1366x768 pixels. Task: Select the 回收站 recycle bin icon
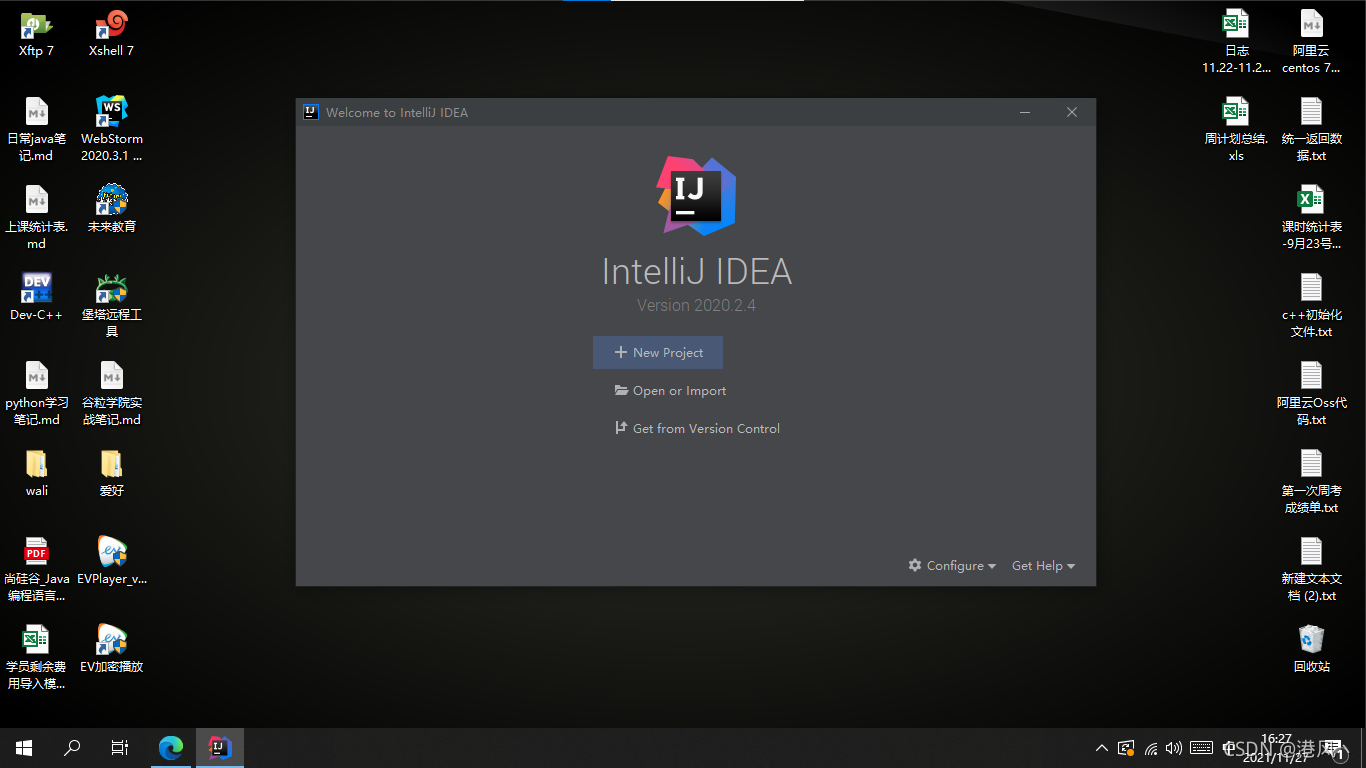[1311, 648]
